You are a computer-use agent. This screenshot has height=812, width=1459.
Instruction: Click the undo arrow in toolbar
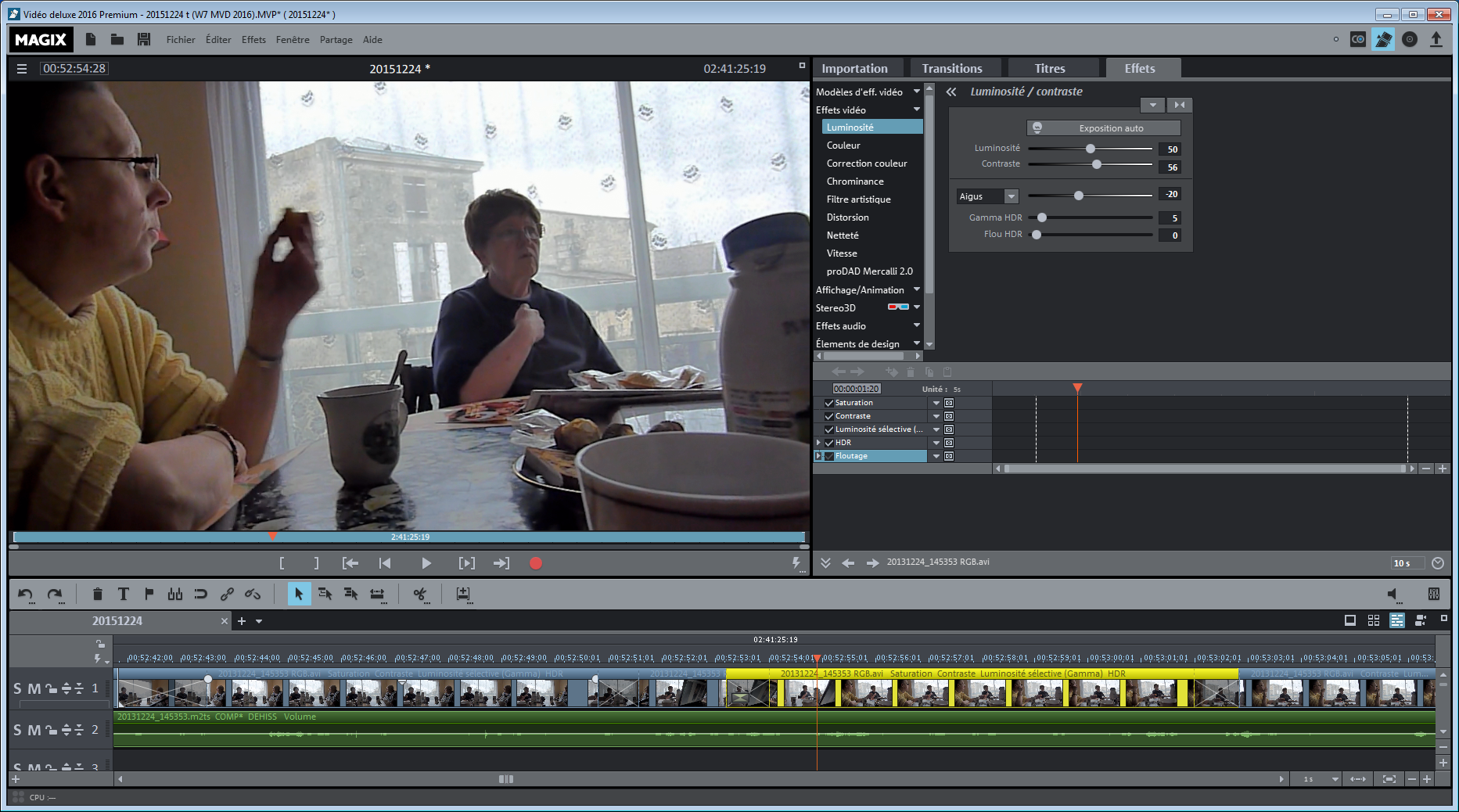(26, 595)
